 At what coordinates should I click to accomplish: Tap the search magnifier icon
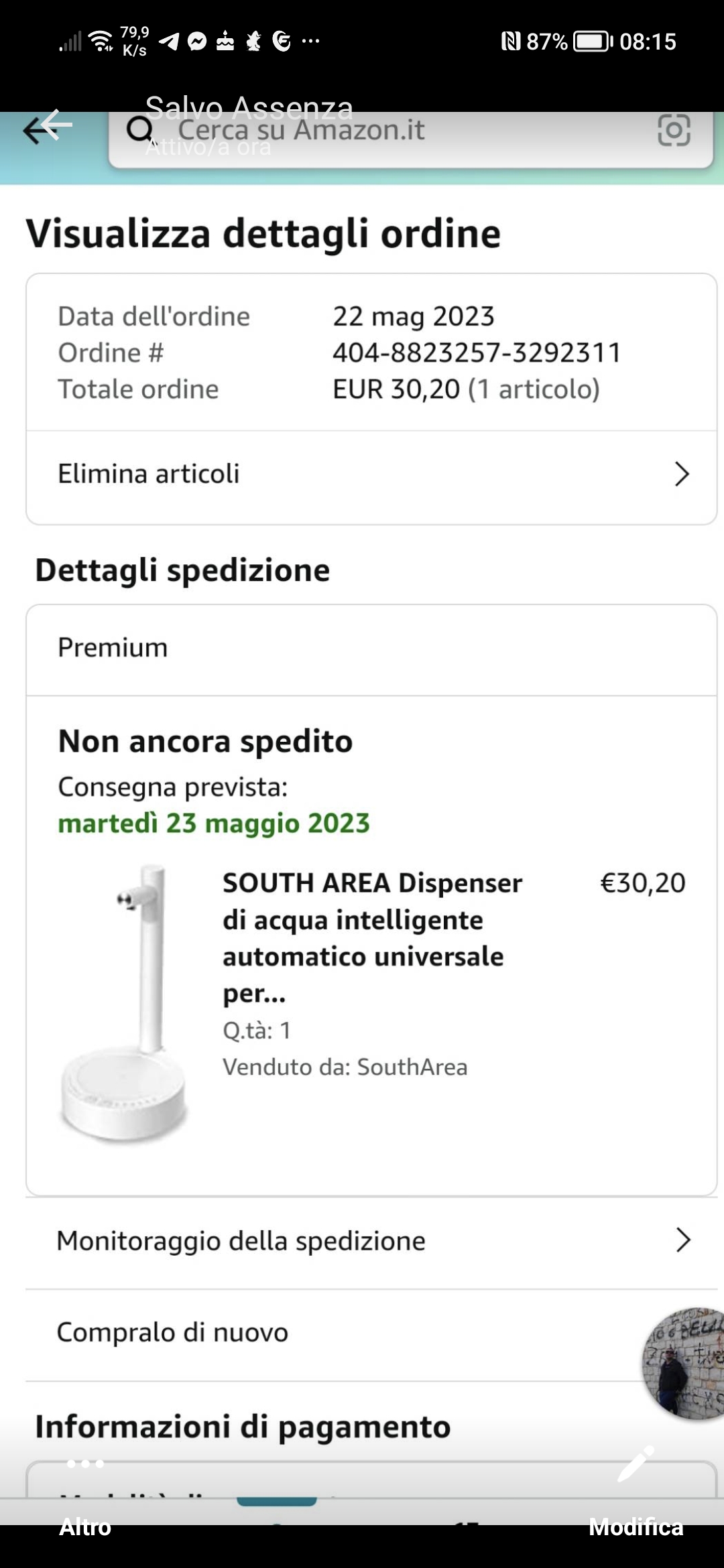coord(140,130)
